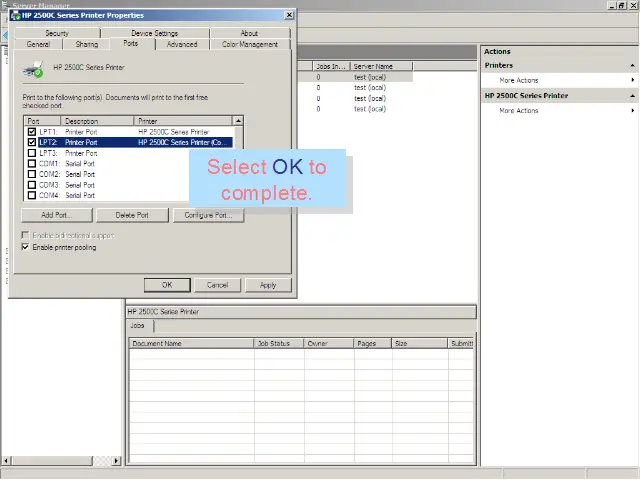Screen dimensions: 640x480
Task: Collapse the Printers section in Actions pane
Action: click(x=632, y=65)
